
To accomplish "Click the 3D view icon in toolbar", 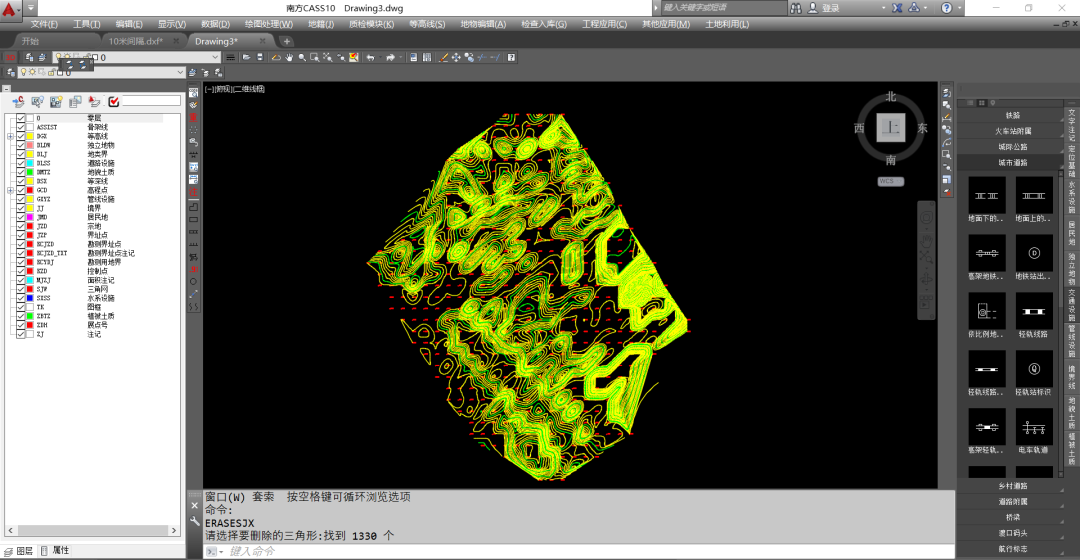I will point(11,58).
